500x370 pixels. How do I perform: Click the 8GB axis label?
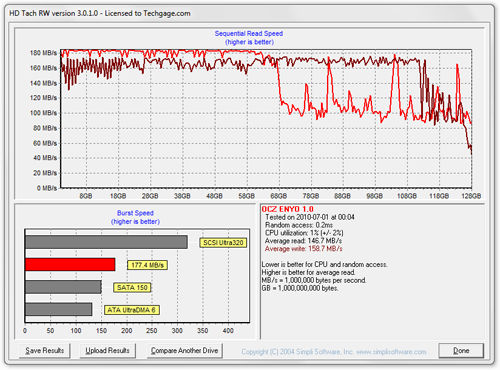86,196
